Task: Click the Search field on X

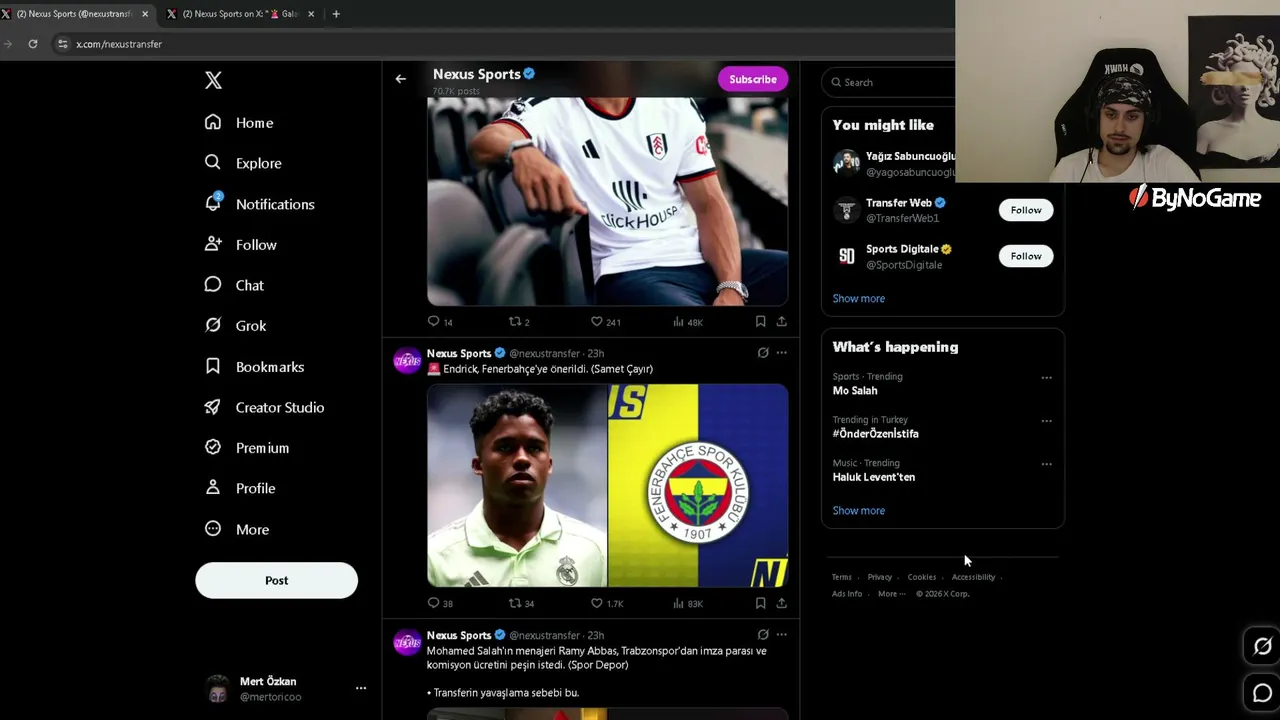Action: (x=889, y=82)
